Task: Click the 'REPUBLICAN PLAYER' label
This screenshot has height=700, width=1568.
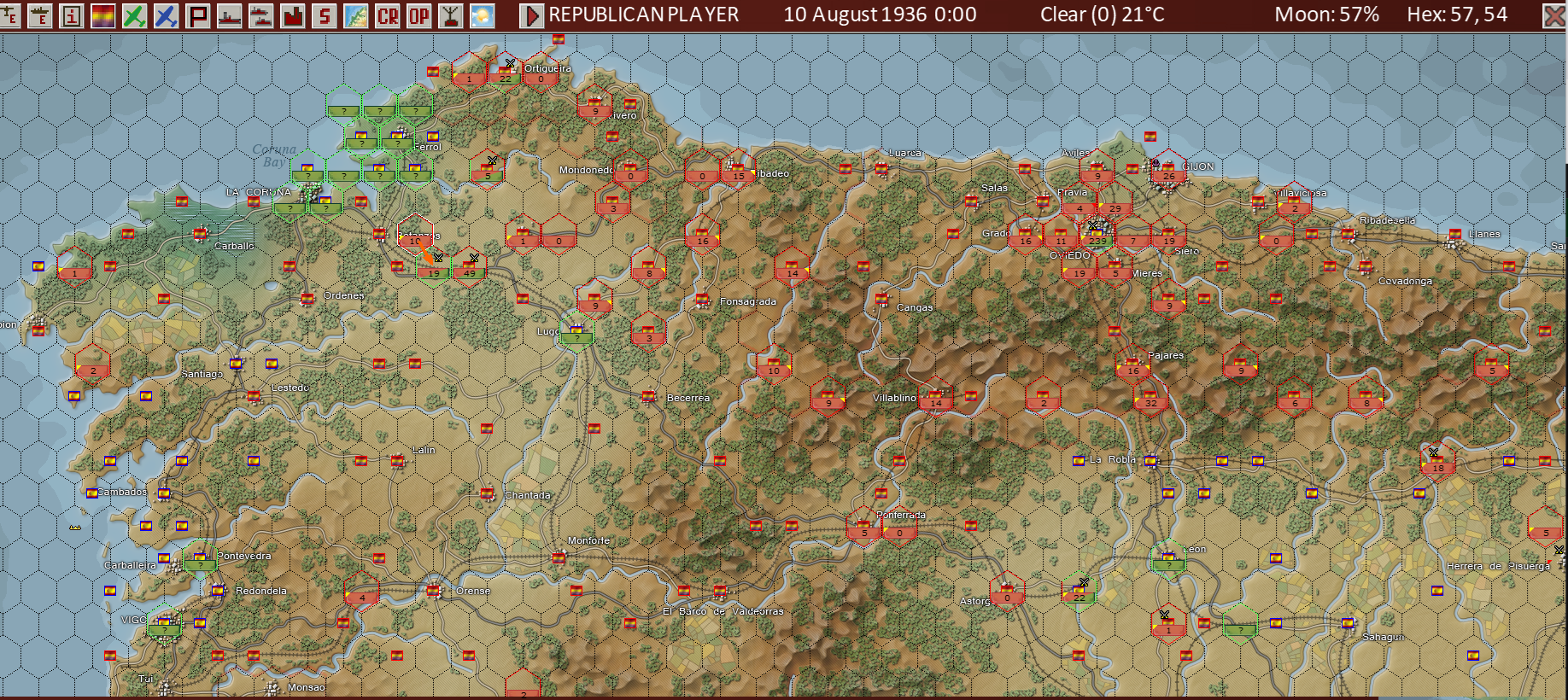Action: (x=644, y=15)
